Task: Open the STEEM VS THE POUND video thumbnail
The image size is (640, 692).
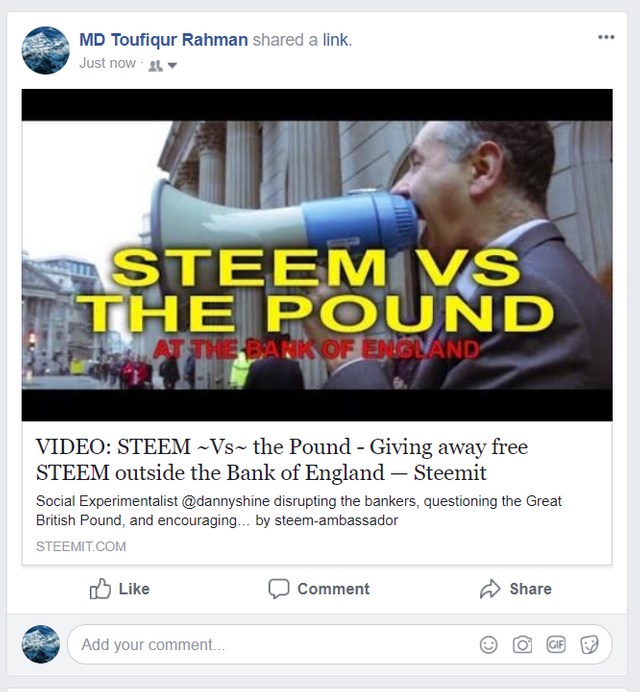Action: point(317,255)
